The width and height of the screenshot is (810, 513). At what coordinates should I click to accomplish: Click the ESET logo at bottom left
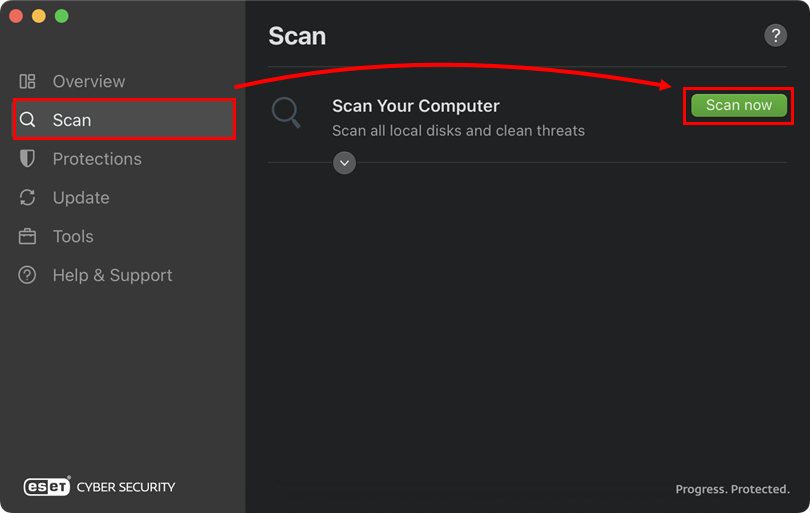[x=47, y=486]
